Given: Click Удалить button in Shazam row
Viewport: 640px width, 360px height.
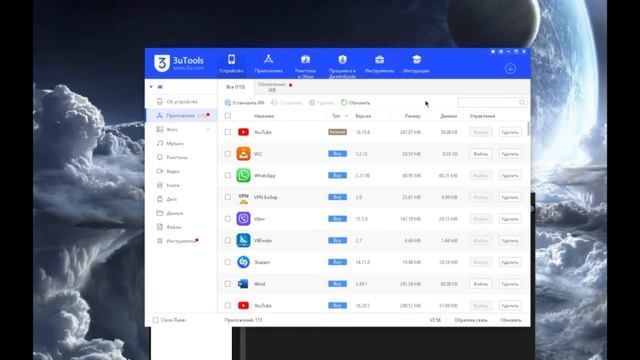Looking at the screenshot, I should 510,262.
